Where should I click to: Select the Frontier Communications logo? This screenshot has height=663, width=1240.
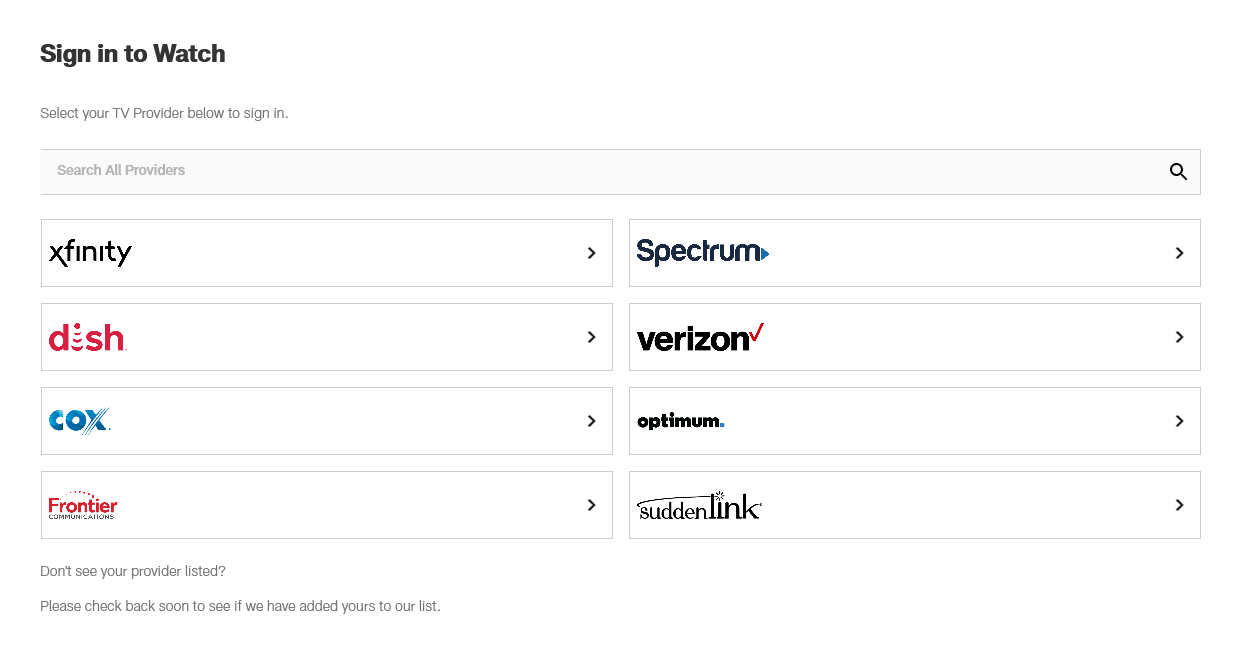click(83, 505)
